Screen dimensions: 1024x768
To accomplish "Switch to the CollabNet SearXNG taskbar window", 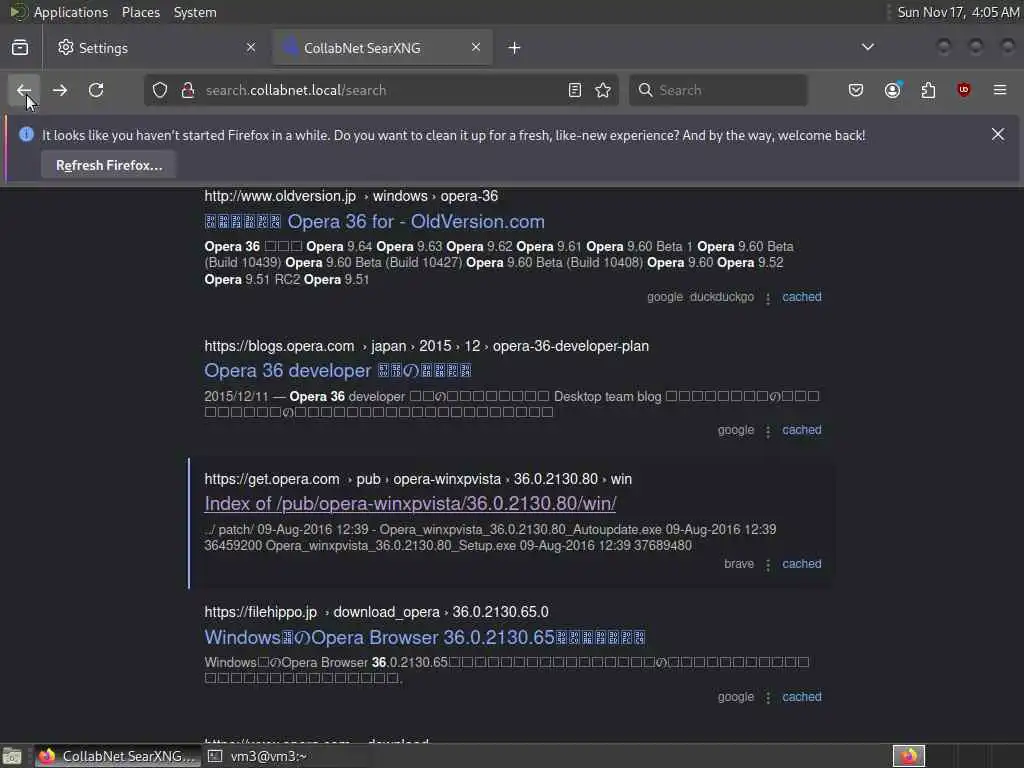I will [118, 756].
